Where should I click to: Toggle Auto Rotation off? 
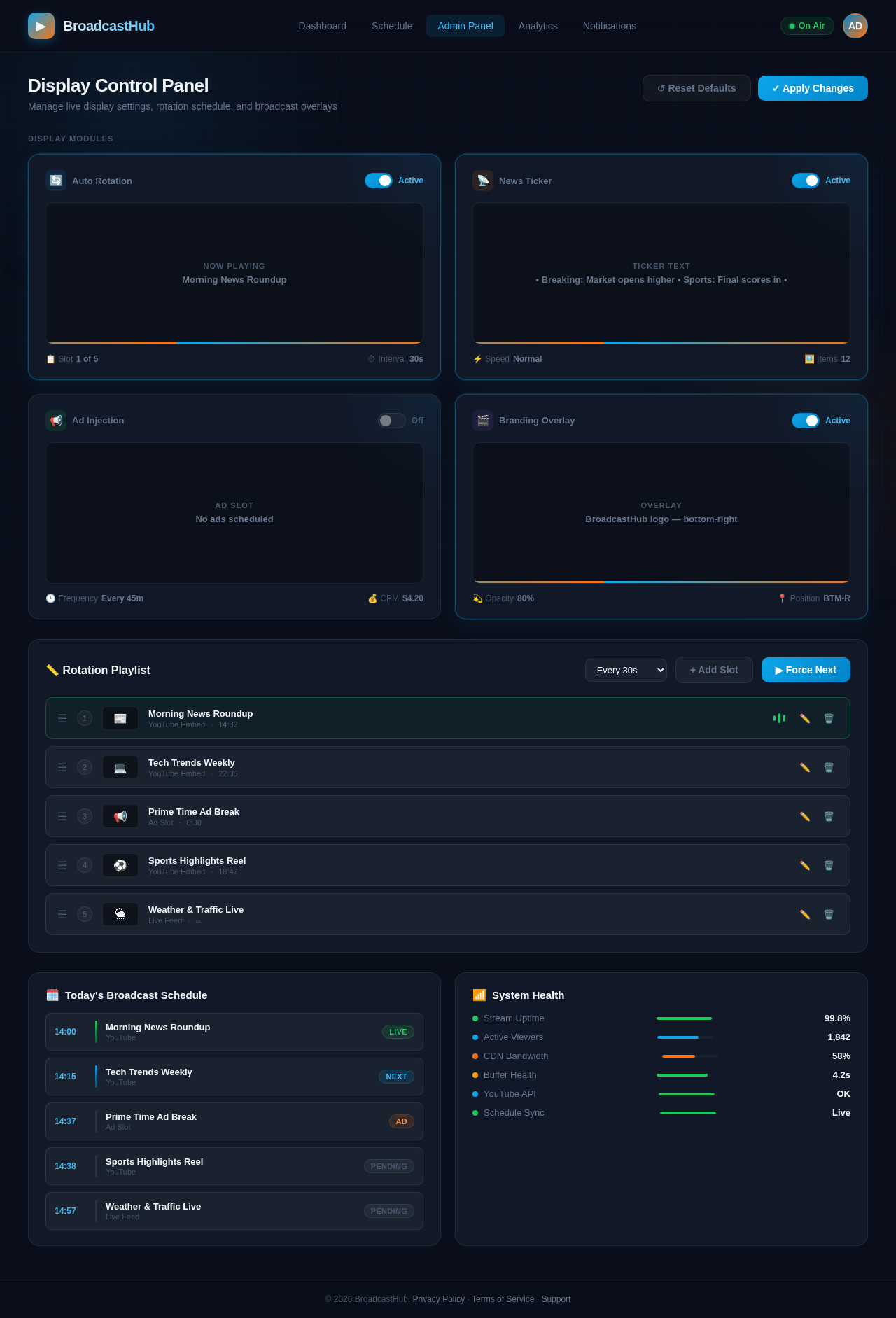point(379,181)
